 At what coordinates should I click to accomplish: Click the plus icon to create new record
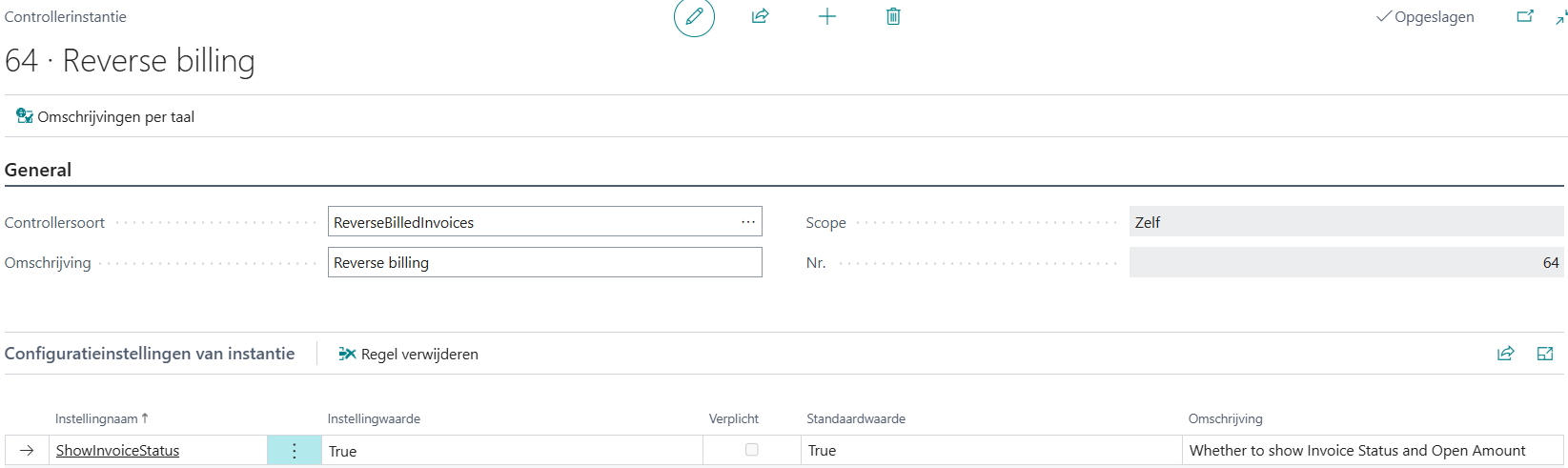[826, 16]
